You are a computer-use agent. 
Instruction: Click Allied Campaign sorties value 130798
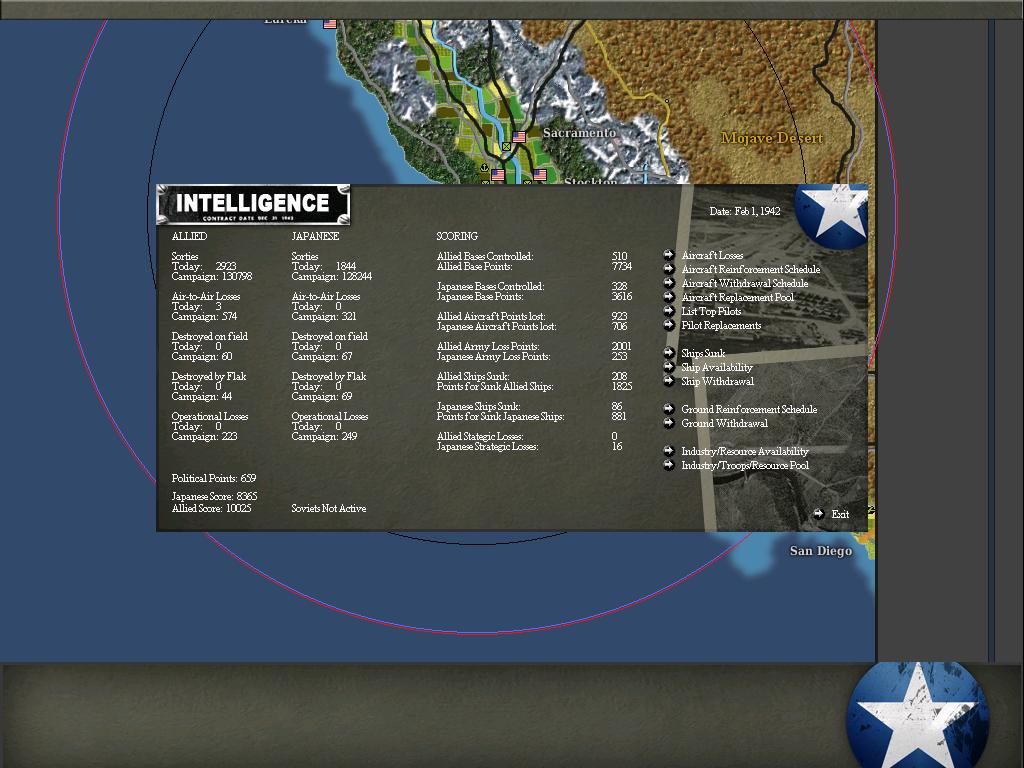coord(237,276)
